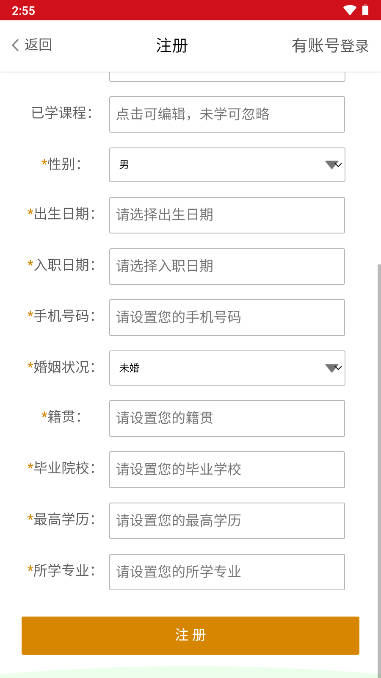Tap the partially visible field at the top
Screen dimensions: 381x678
pos(227,77)
